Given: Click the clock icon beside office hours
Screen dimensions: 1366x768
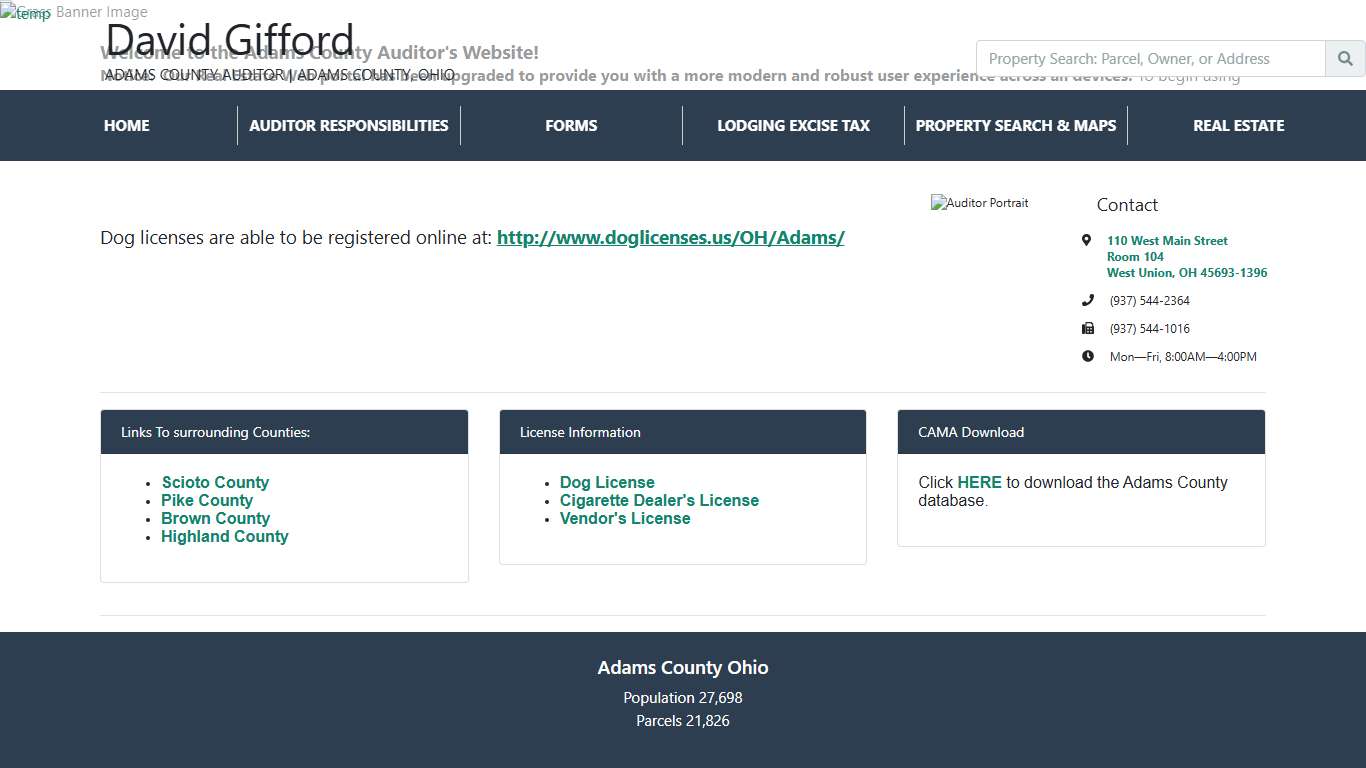Looking at the screenshot, I should (1087, 355).
